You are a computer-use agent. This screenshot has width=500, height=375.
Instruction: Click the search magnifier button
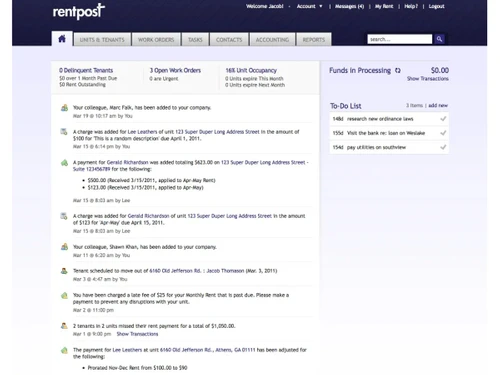[439, 39]
